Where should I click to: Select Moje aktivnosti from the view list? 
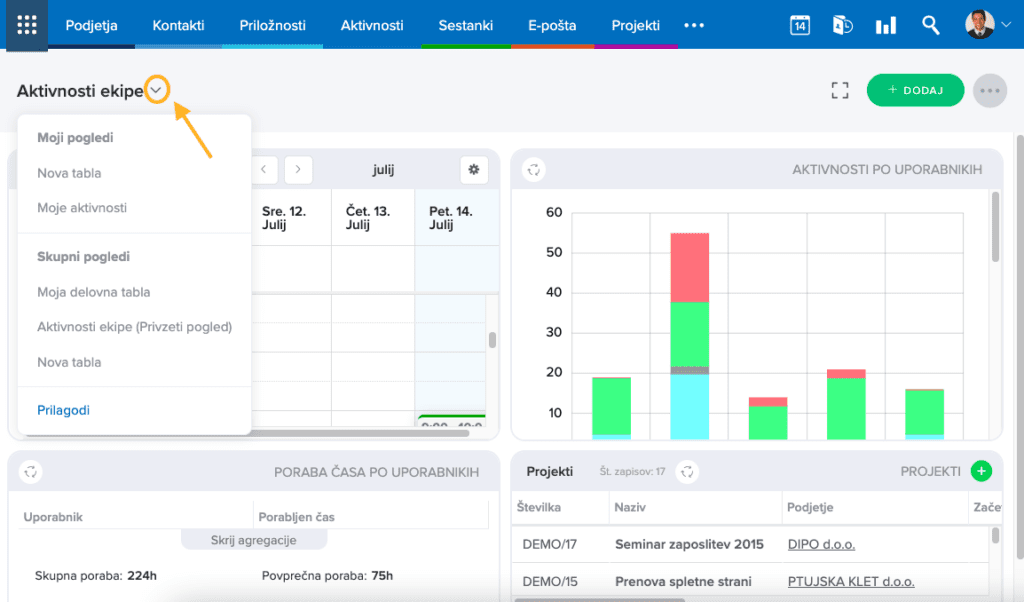(x=82, y=208)
